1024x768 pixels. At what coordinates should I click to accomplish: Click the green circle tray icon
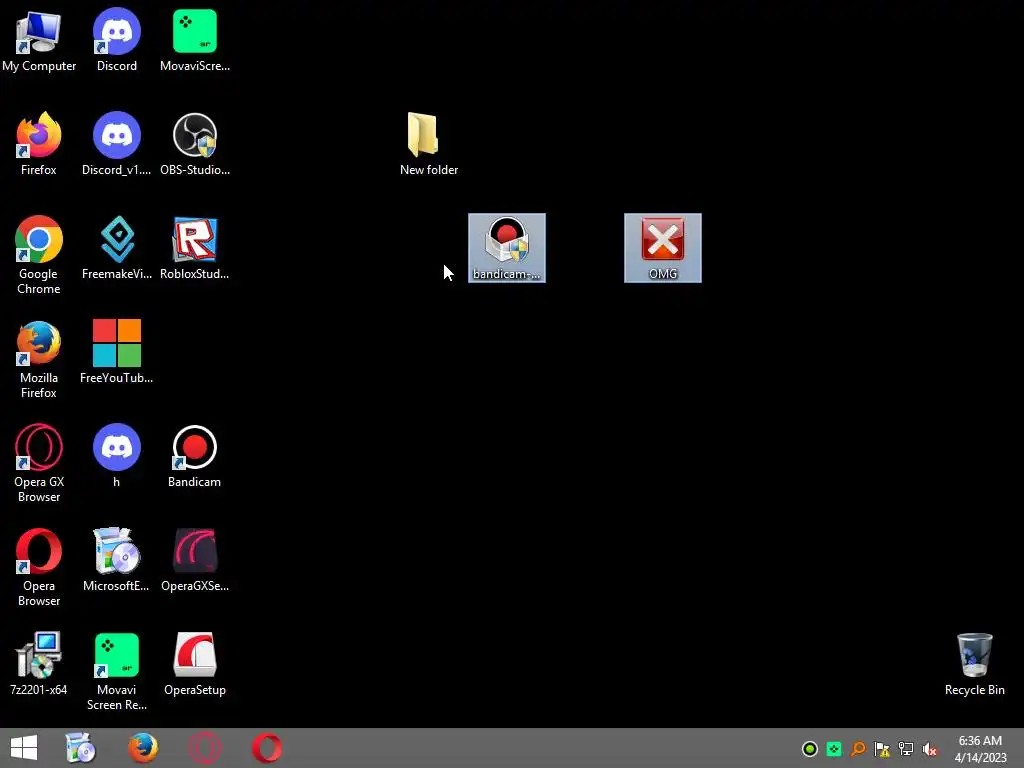[810, 749]
